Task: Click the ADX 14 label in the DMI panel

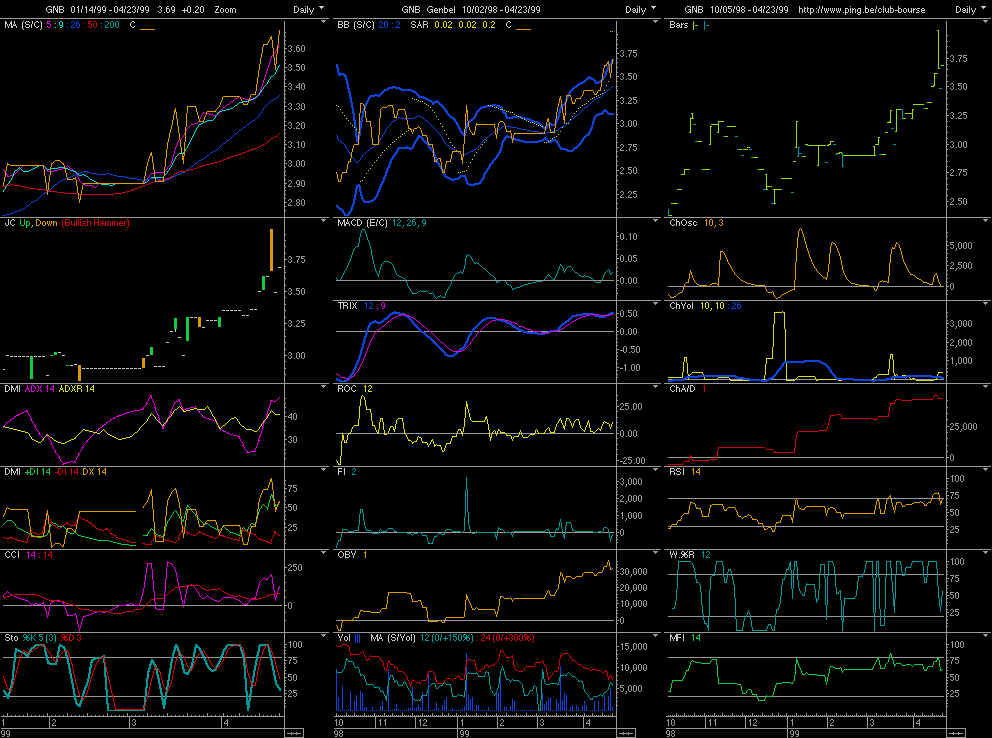Action: pos(40,389)
